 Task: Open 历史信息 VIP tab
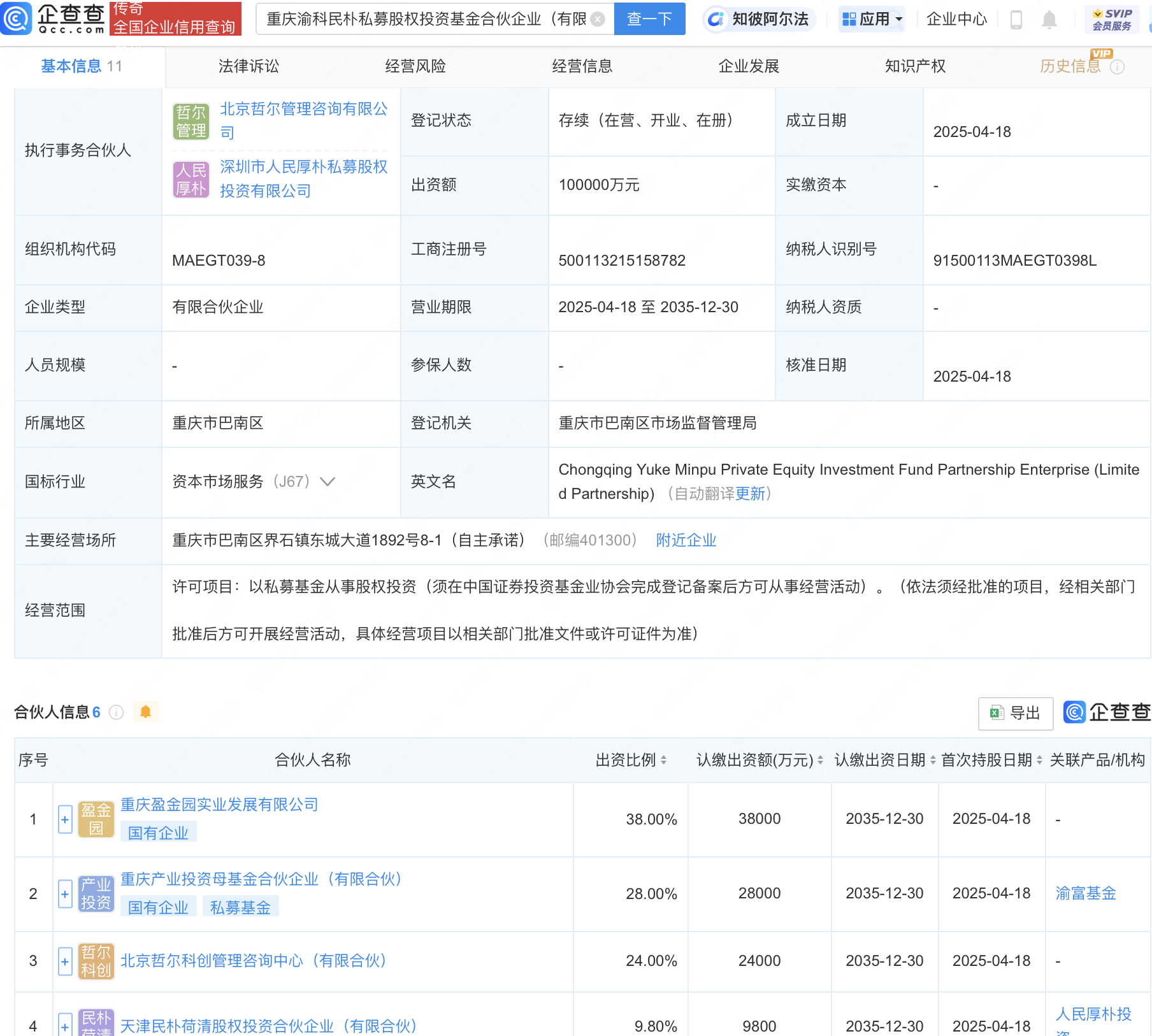(1070, 66)
